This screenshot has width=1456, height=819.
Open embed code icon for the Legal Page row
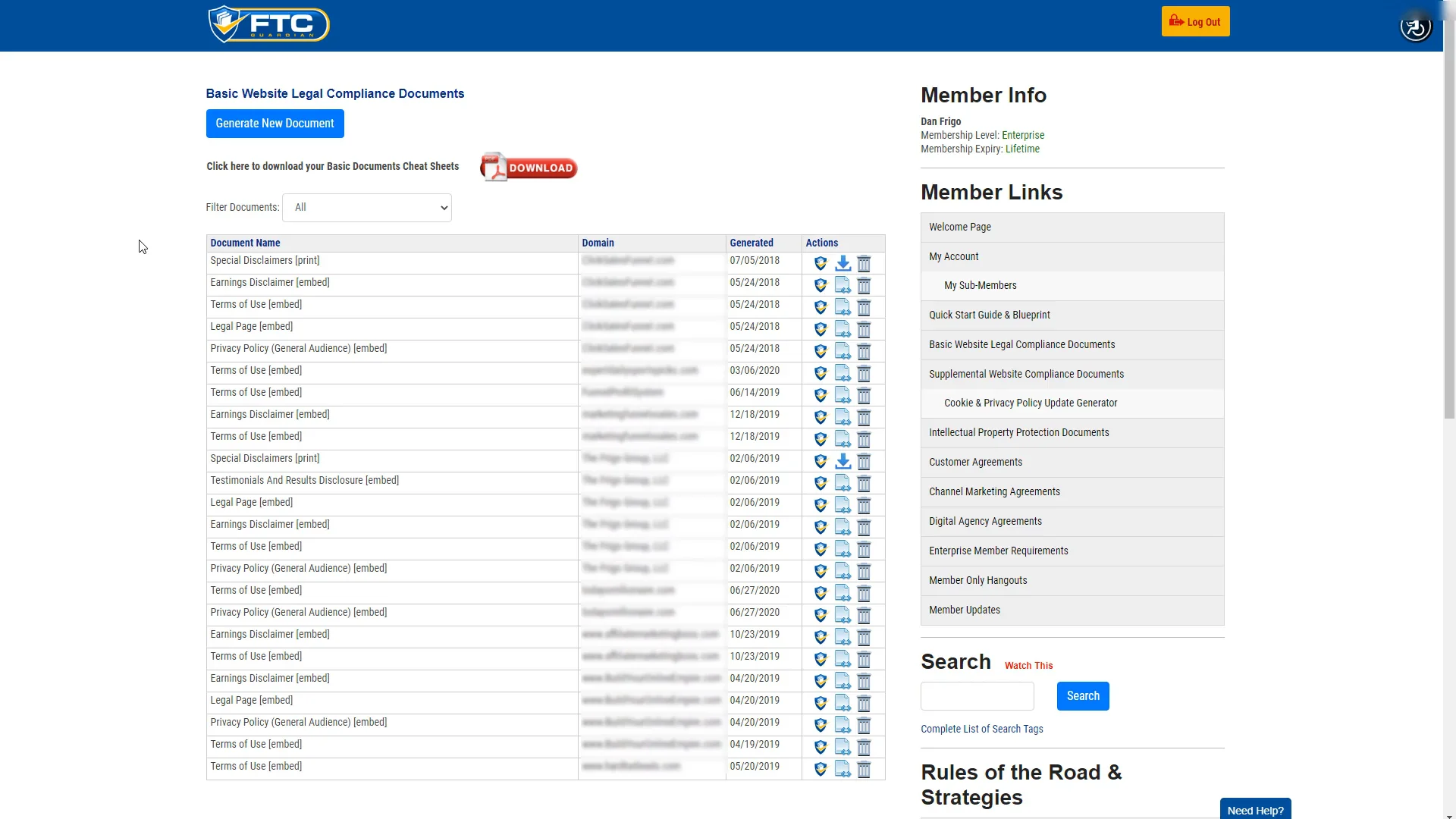click(843, 329)
